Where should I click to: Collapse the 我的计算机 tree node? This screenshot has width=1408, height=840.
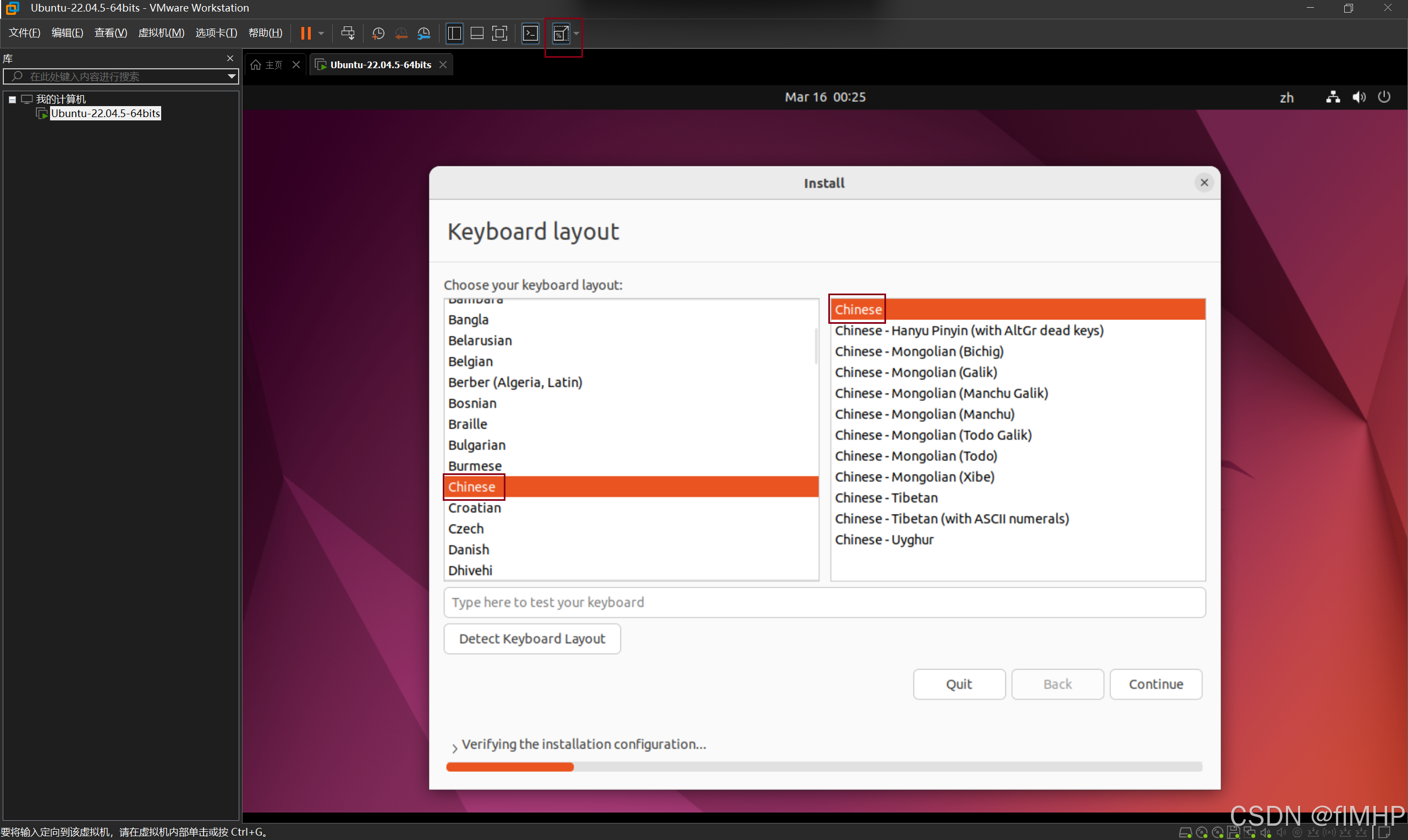coord(12,99)
